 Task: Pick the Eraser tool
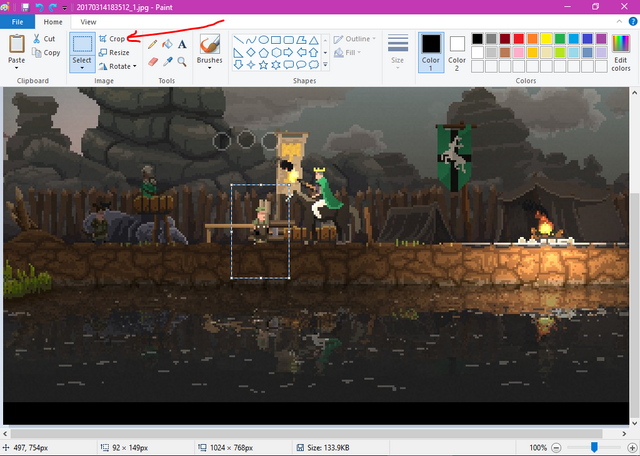click(153, 62)
